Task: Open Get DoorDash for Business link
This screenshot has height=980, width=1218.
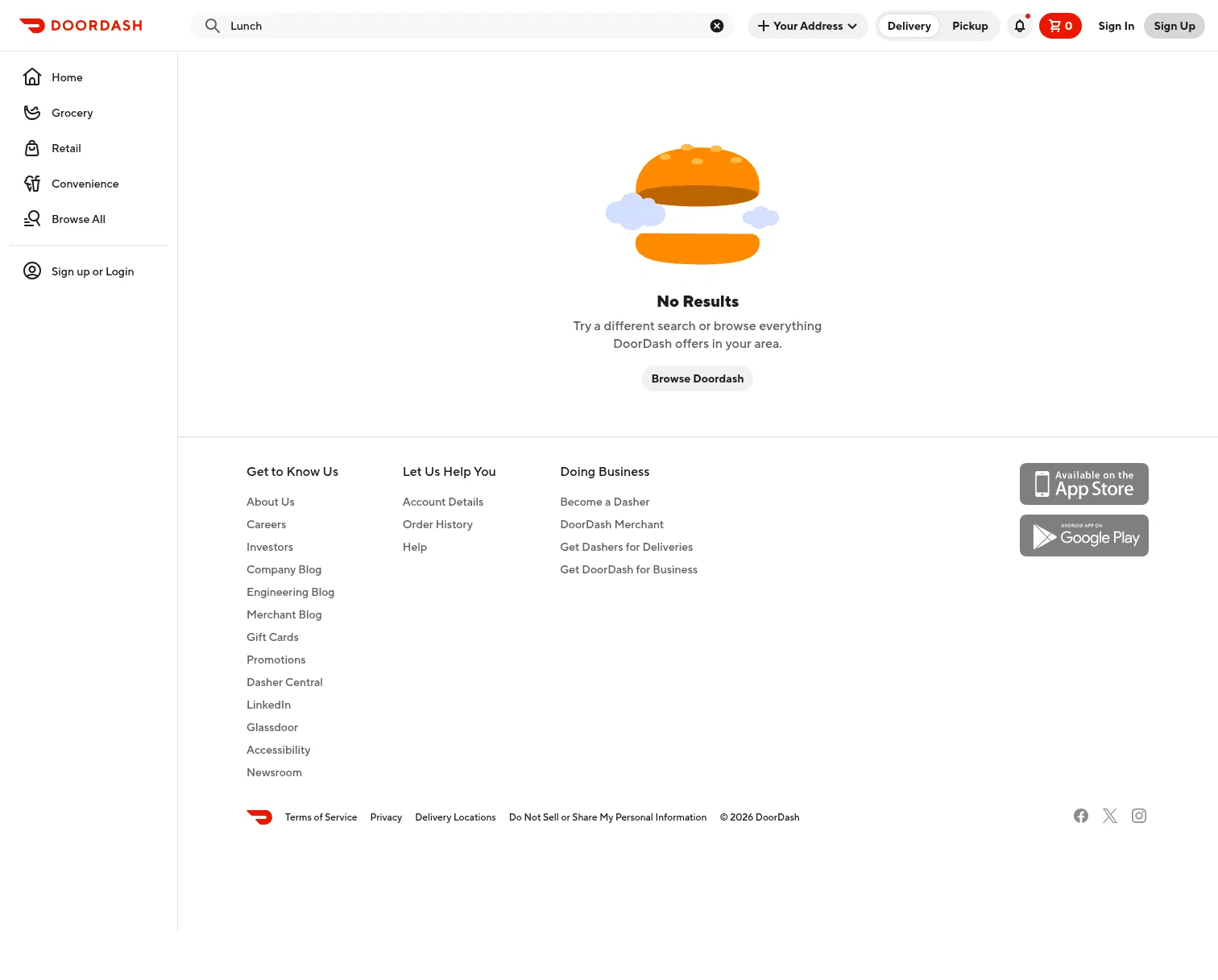Action: pos(629,569)
